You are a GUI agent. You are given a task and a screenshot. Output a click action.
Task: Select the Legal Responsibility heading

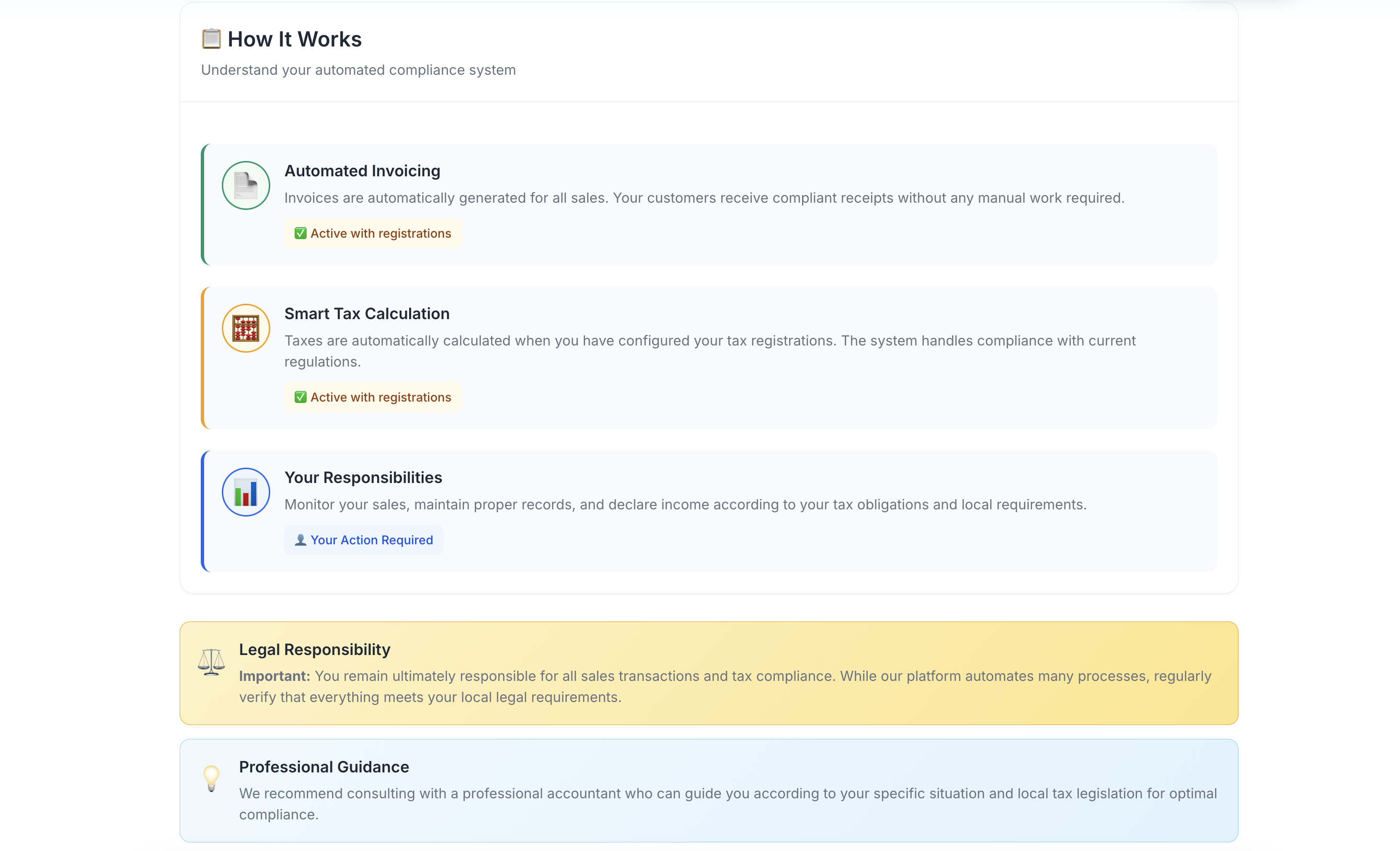(314, 649)
